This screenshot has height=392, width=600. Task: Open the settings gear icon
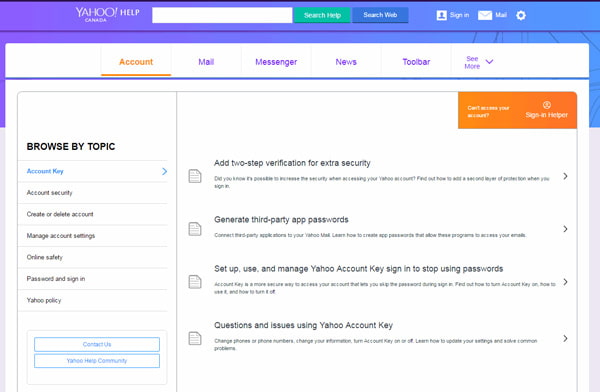coord(521,15)
